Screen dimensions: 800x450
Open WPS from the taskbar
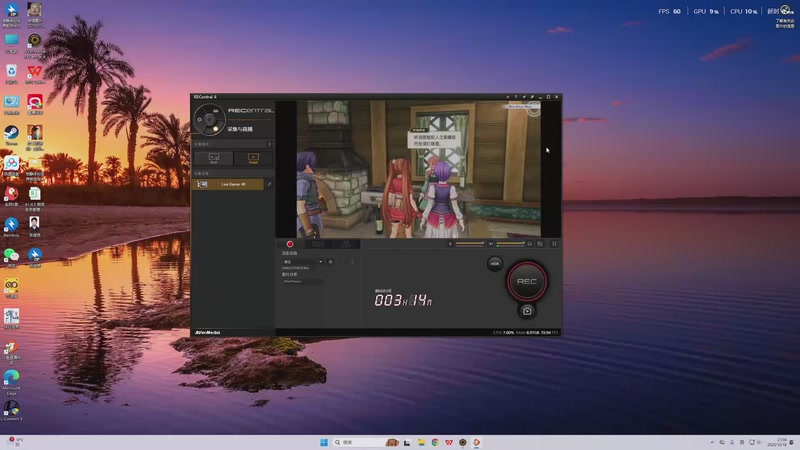(449, 442)
